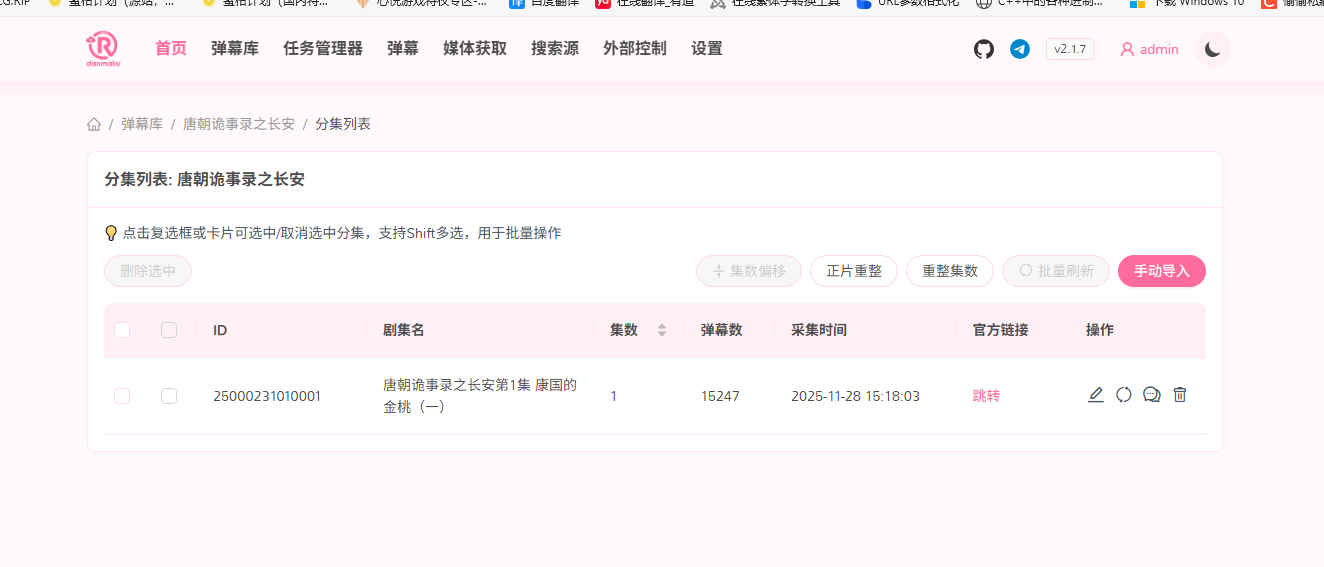Toggle dark mode with the moon icon
1324x567 pixels.
(1213, 49)
